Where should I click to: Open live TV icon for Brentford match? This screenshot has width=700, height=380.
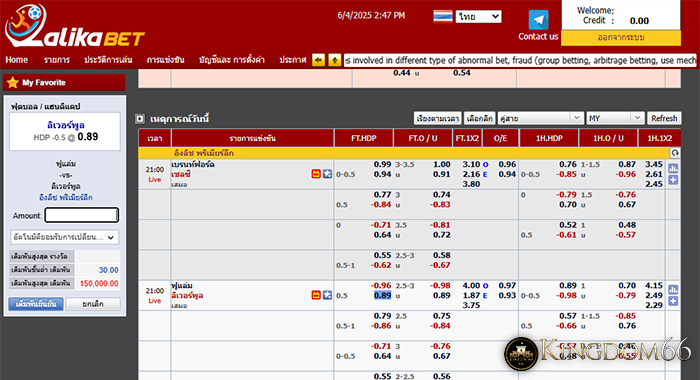point(316,174)
